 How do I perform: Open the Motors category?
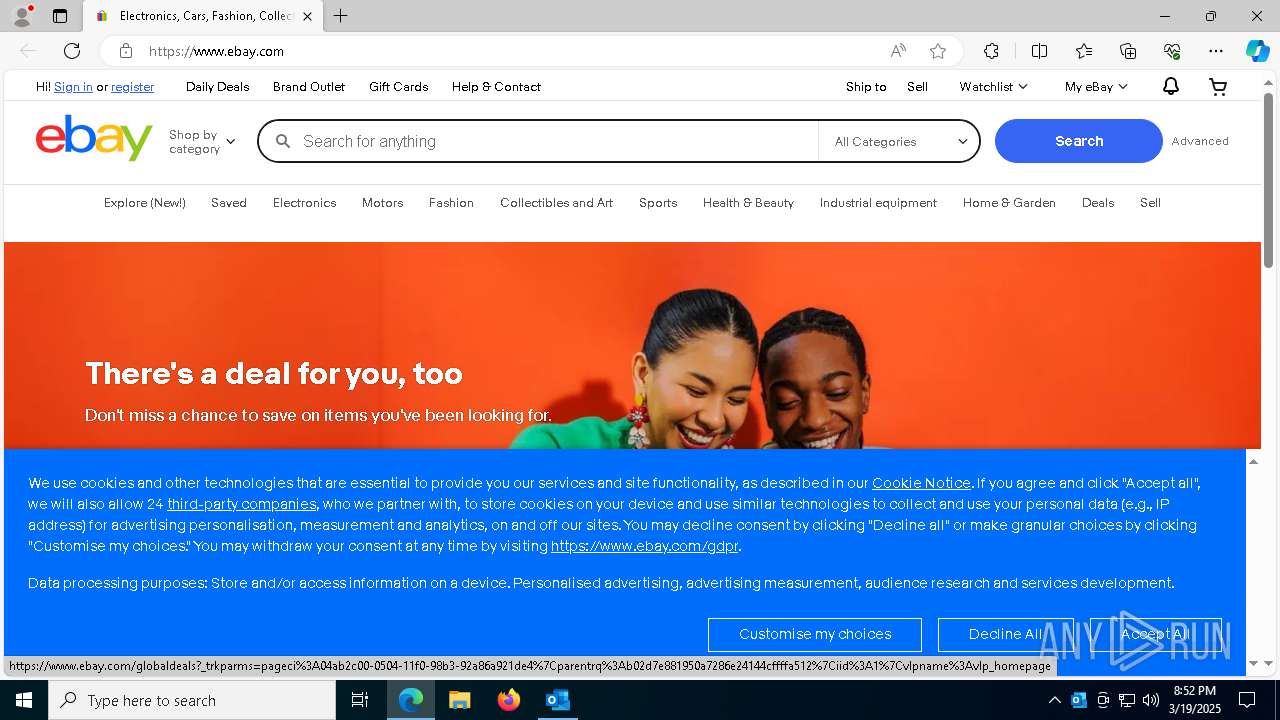382,203
